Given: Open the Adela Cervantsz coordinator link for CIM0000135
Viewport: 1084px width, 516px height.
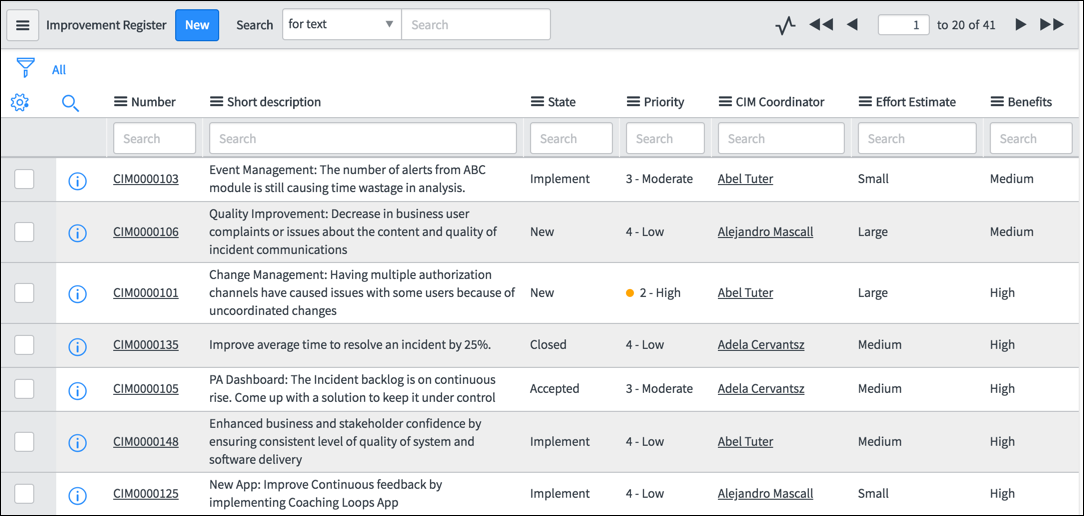Looking at the screenshot, I should (x=760, y=344).
